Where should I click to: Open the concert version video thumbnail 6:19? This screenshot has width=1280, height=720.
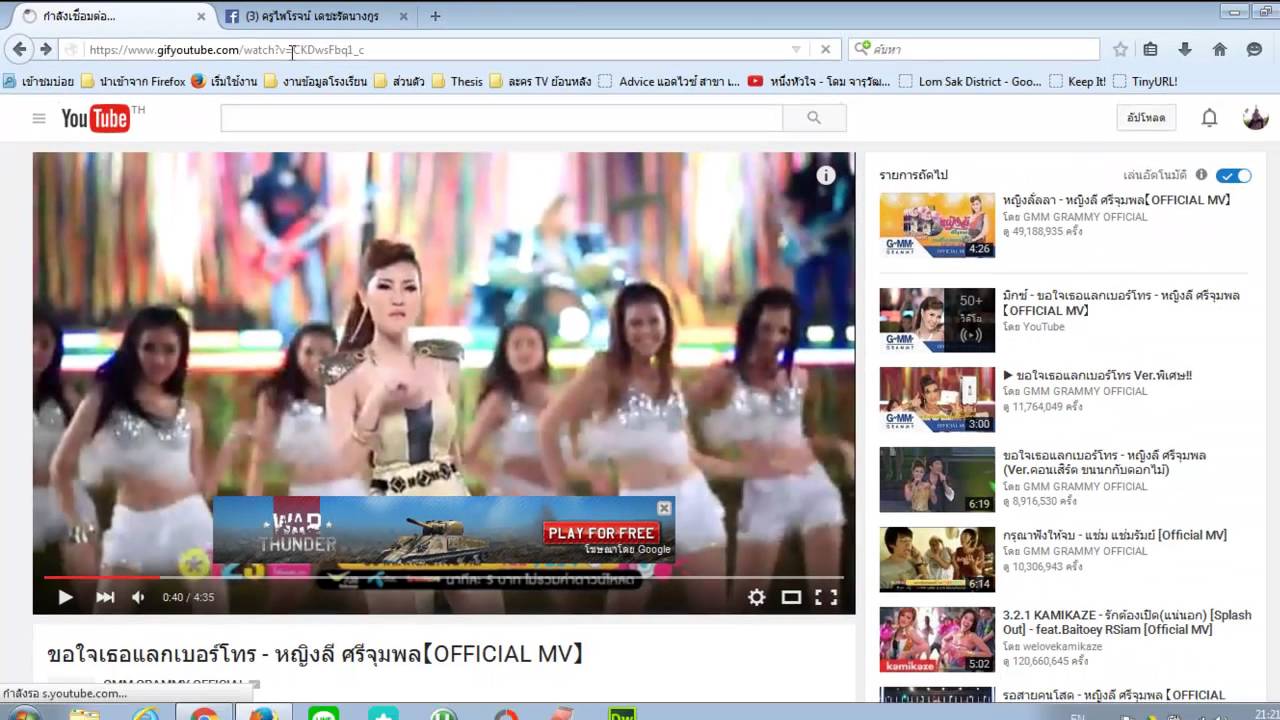tap(937, 479)
